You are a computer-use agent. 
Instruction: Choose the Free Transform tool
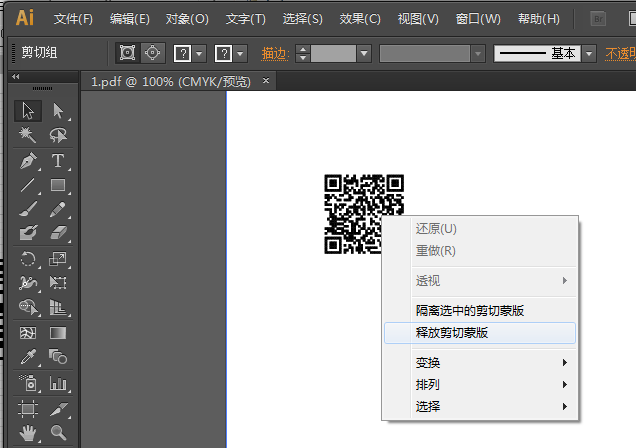58,283
